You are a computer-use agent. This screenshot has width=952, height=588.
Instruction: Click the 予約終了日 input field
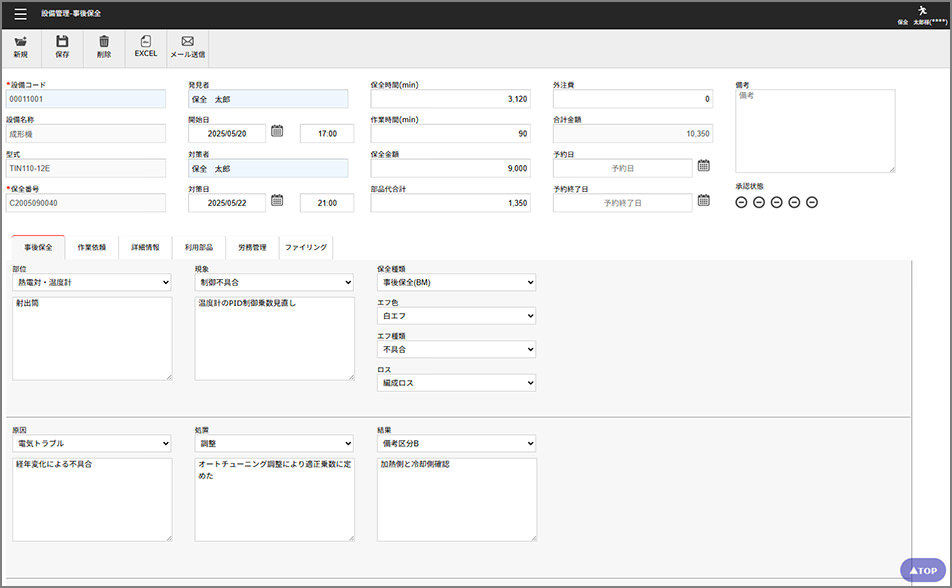coord(622,203)
